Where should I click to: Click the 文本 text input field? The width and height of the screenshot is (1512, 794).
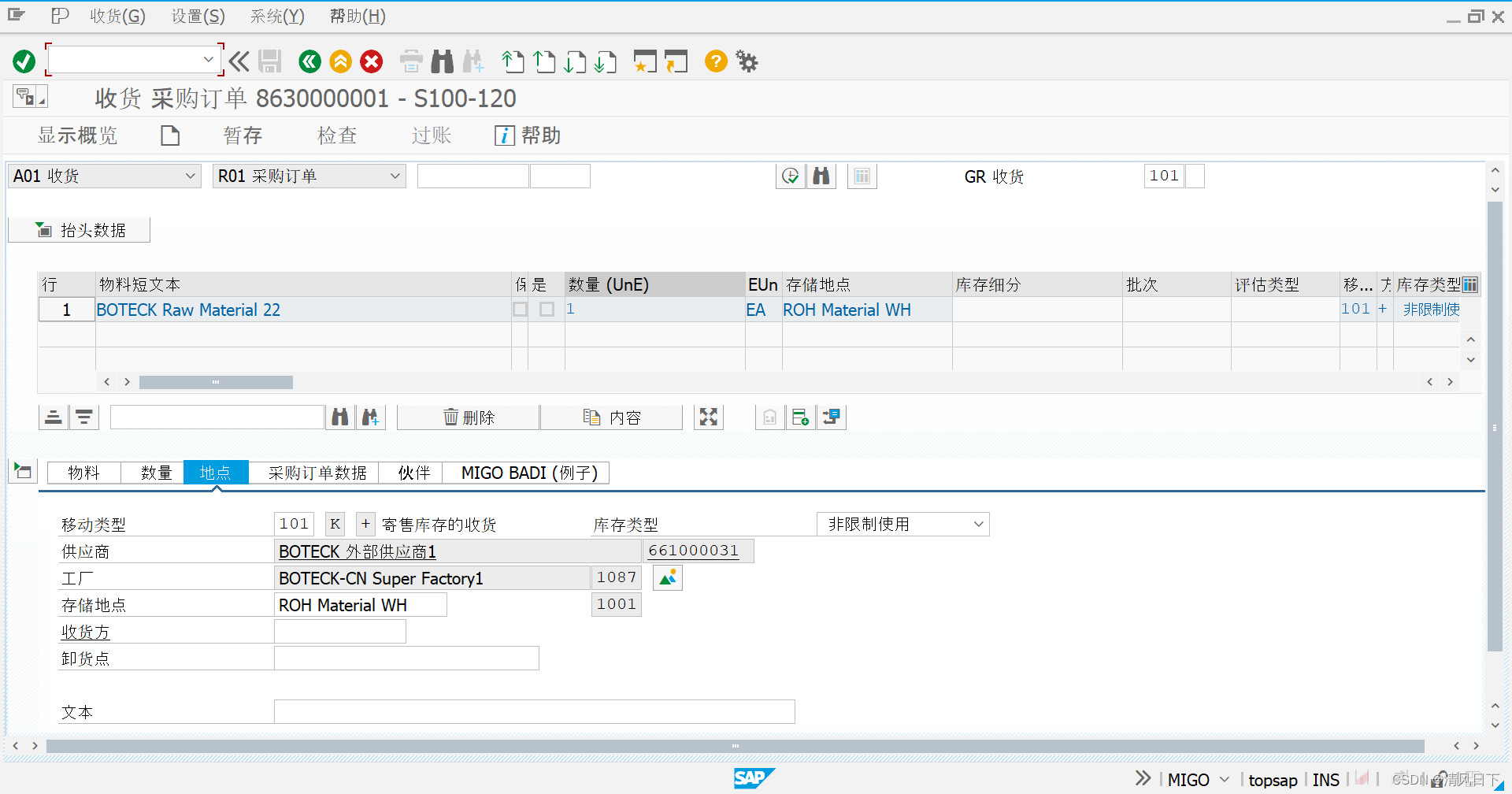click(x=535, y=711)
